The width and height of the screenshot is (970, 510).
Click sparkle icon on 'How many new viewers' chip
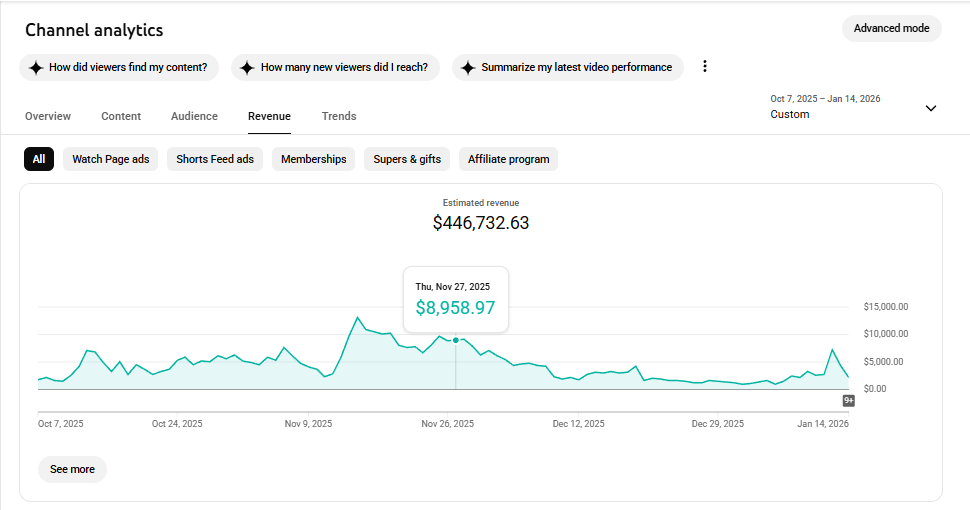tap(247, 68)
